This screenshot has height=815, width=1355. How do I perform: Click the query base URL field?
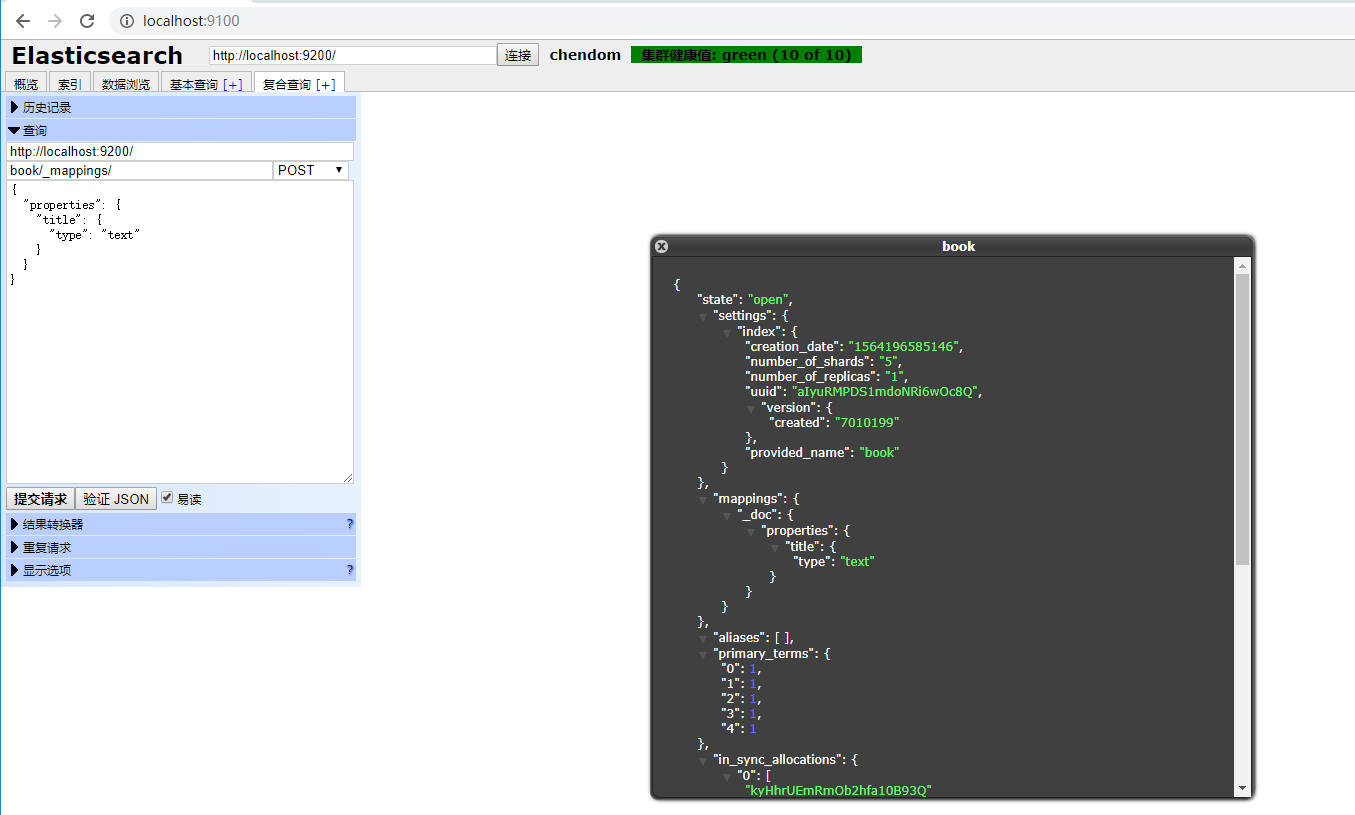pyautogui.click(x=180, y=151)
